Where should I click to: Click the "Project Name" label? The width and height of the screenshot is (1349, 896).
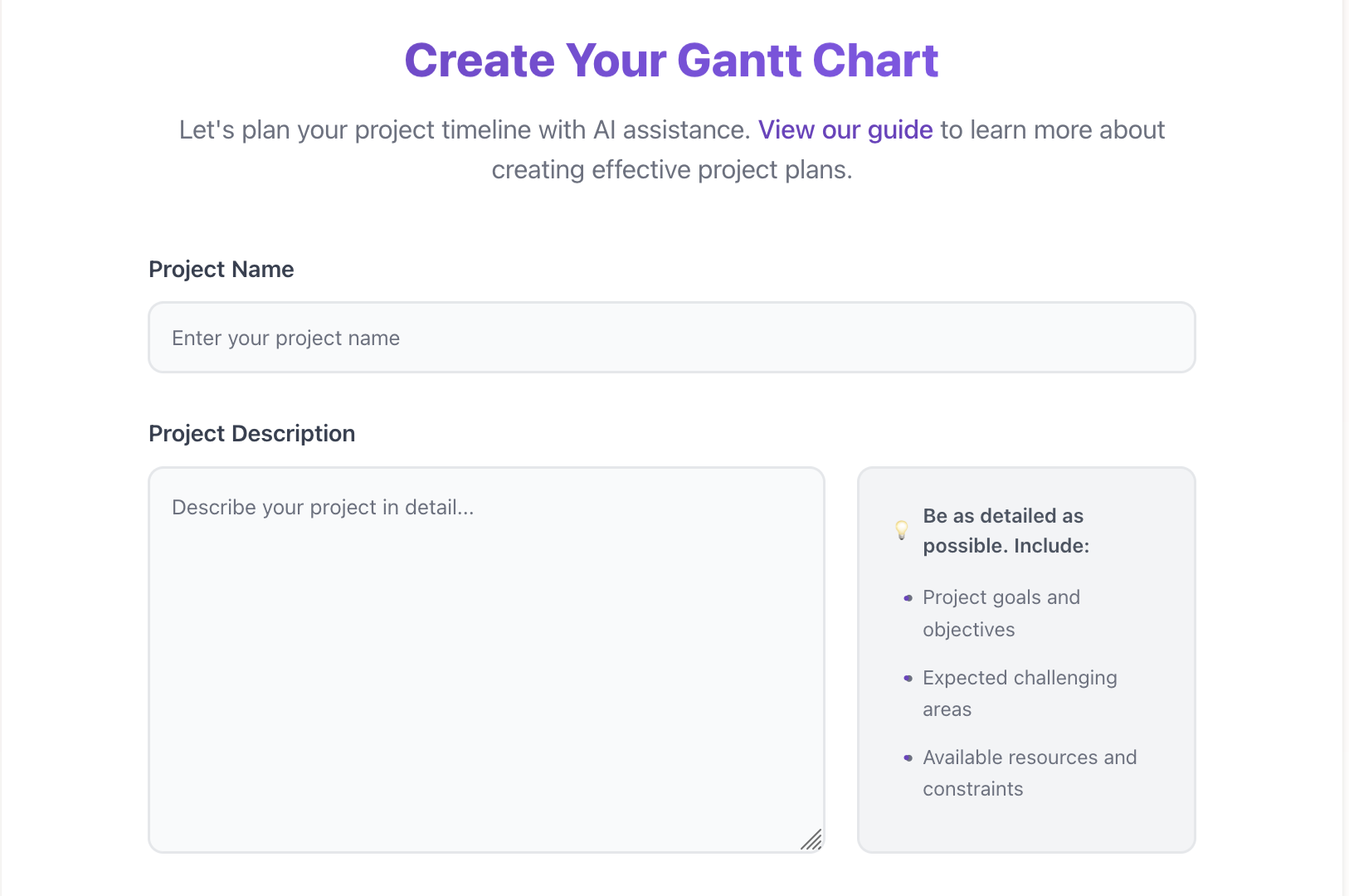(x=221, y=269)
